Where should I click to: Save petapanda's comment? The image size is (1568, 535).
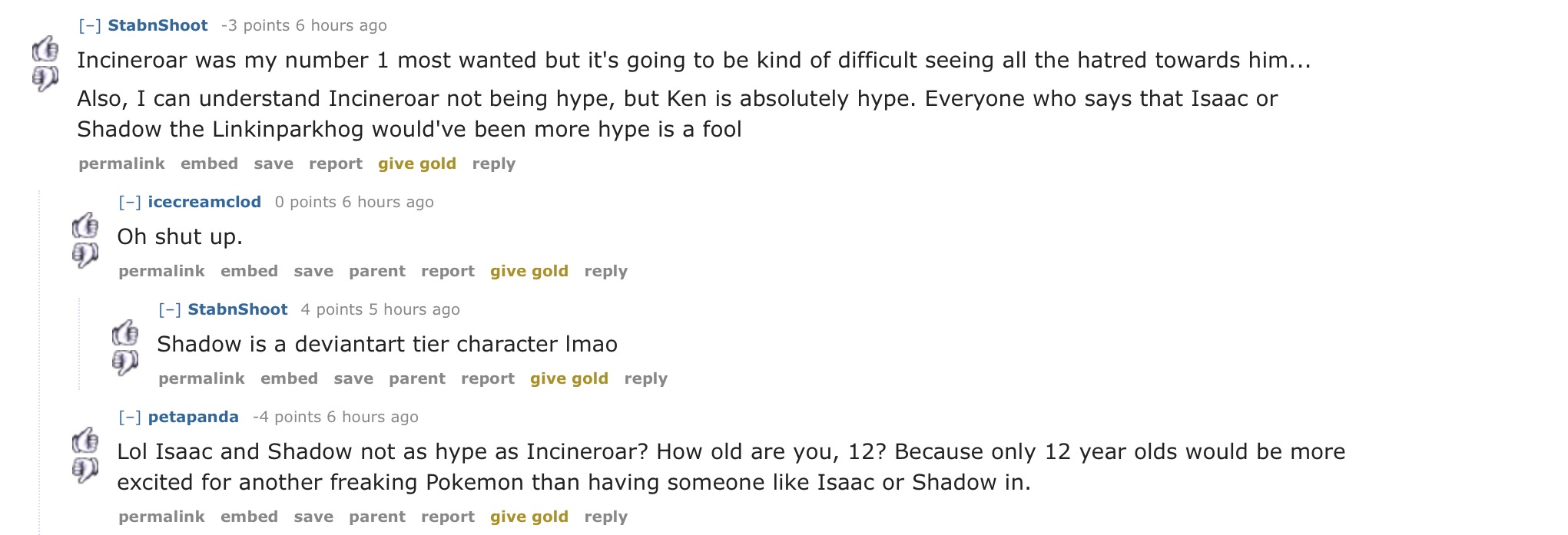[313, 517]
